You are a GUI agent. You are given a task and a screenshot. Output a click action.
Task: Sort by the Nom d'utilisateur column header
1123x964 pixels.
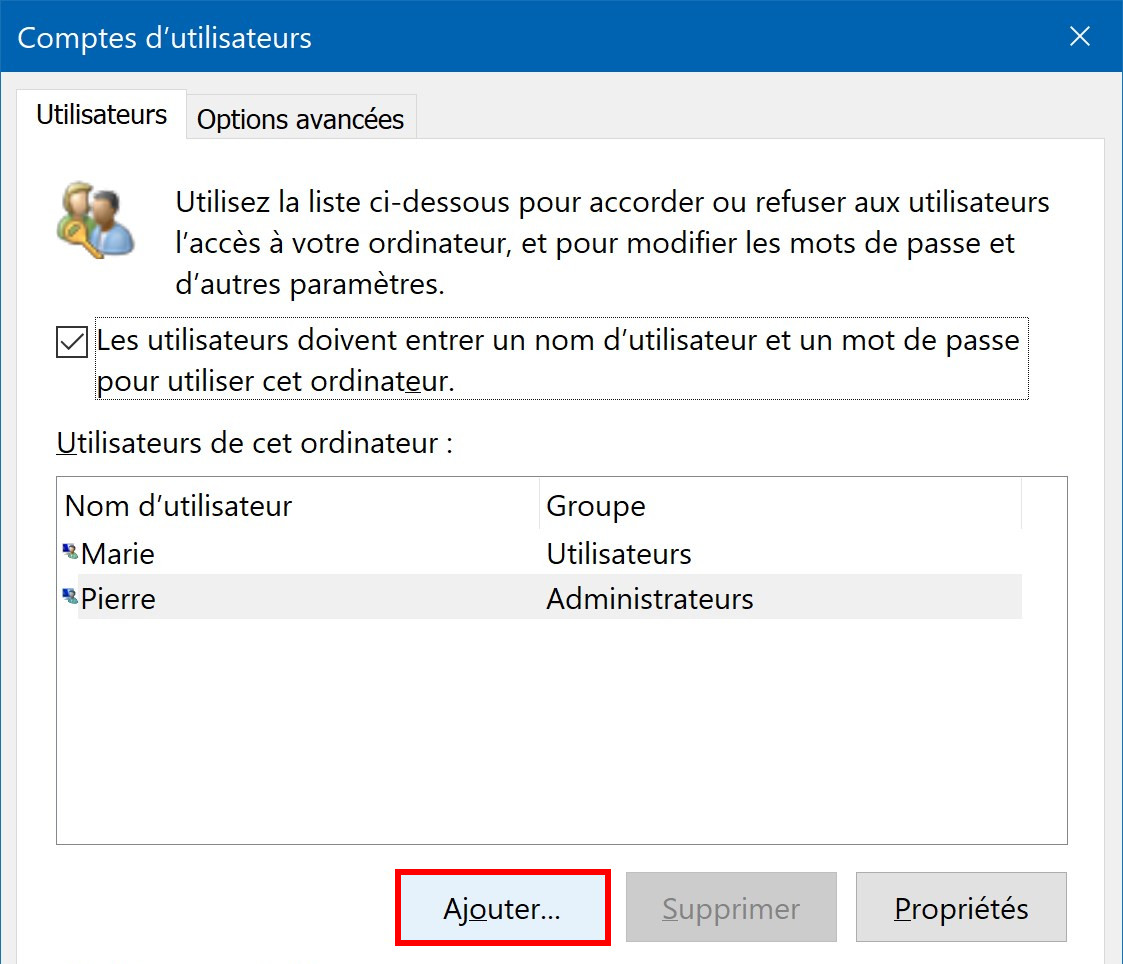(x=298, y=505)
